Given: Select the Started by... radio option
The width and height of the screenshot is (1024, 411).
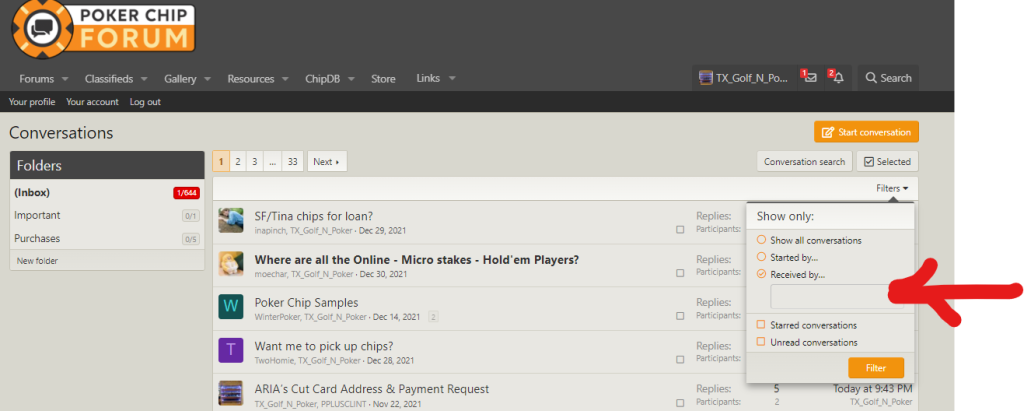Looking at the screenshot, I should [x=762, y=257].
